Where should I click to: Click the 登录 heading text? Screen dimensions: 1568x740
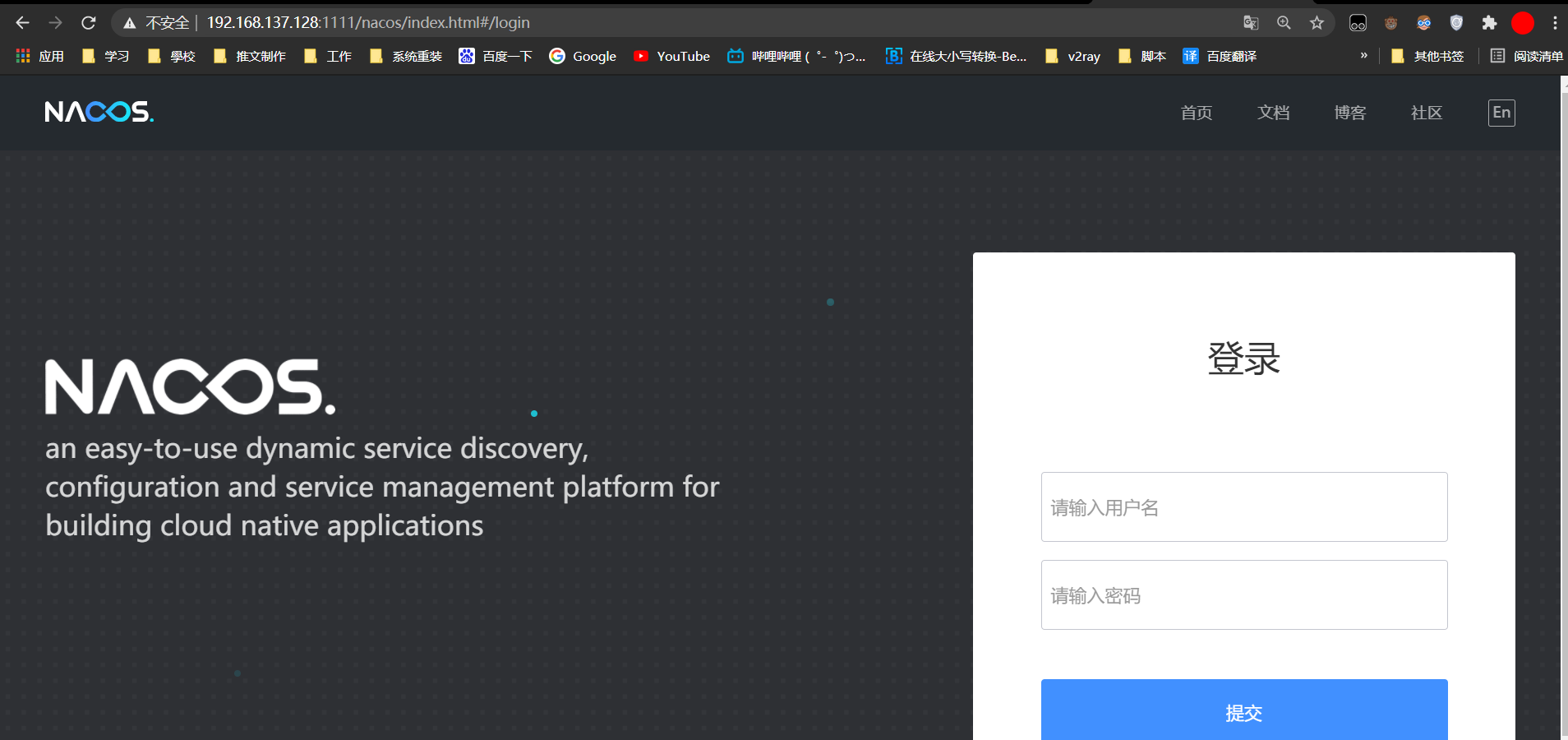coord(1243,358)
